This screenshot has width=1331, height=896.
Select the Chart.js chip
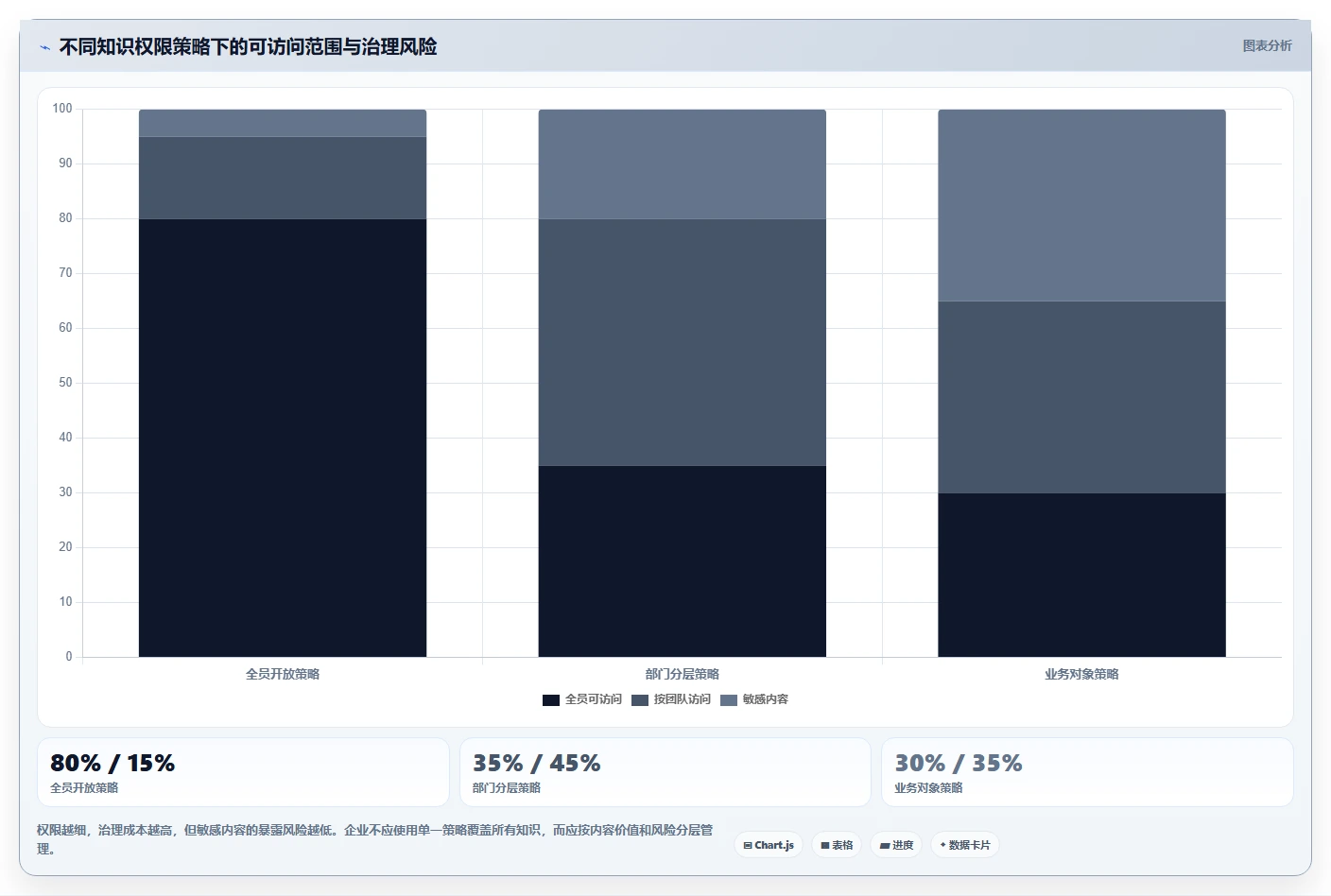pyautogui.click(x=769, y=845)
